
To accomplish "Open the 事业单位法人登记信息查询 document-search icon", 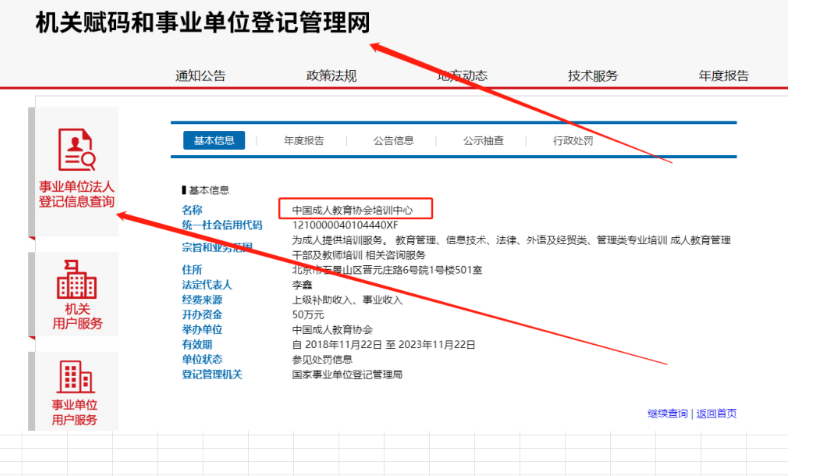I will [x=76, y=150].
